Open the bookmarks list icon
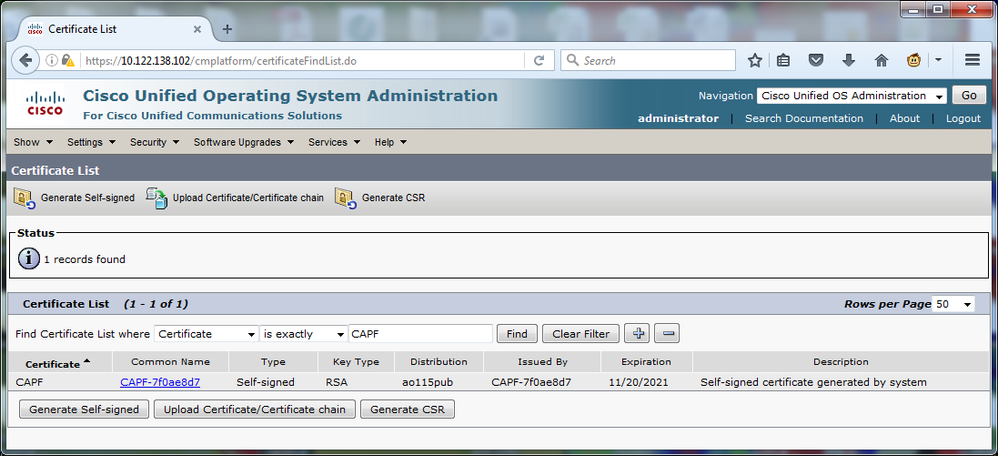Viewport: 998px width, 456px height. pos(784,61)
